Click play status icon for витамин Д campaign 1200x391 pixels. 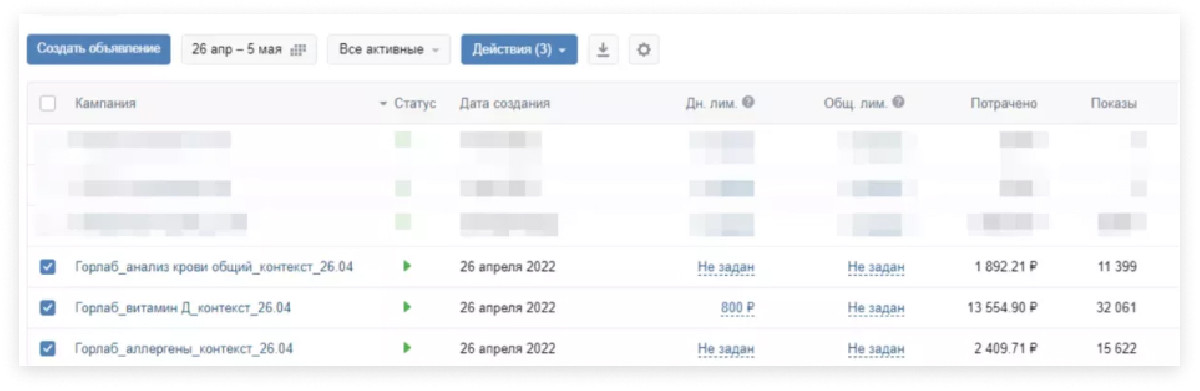point(407,307)
